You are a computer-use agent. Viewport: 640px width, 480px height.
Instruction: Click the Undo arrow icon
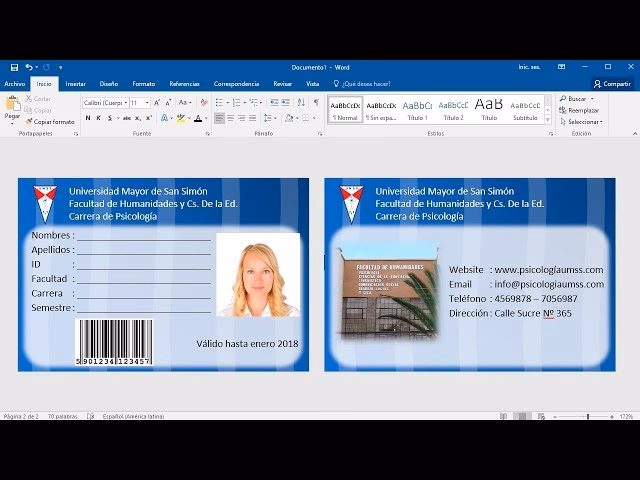[27, 67]
